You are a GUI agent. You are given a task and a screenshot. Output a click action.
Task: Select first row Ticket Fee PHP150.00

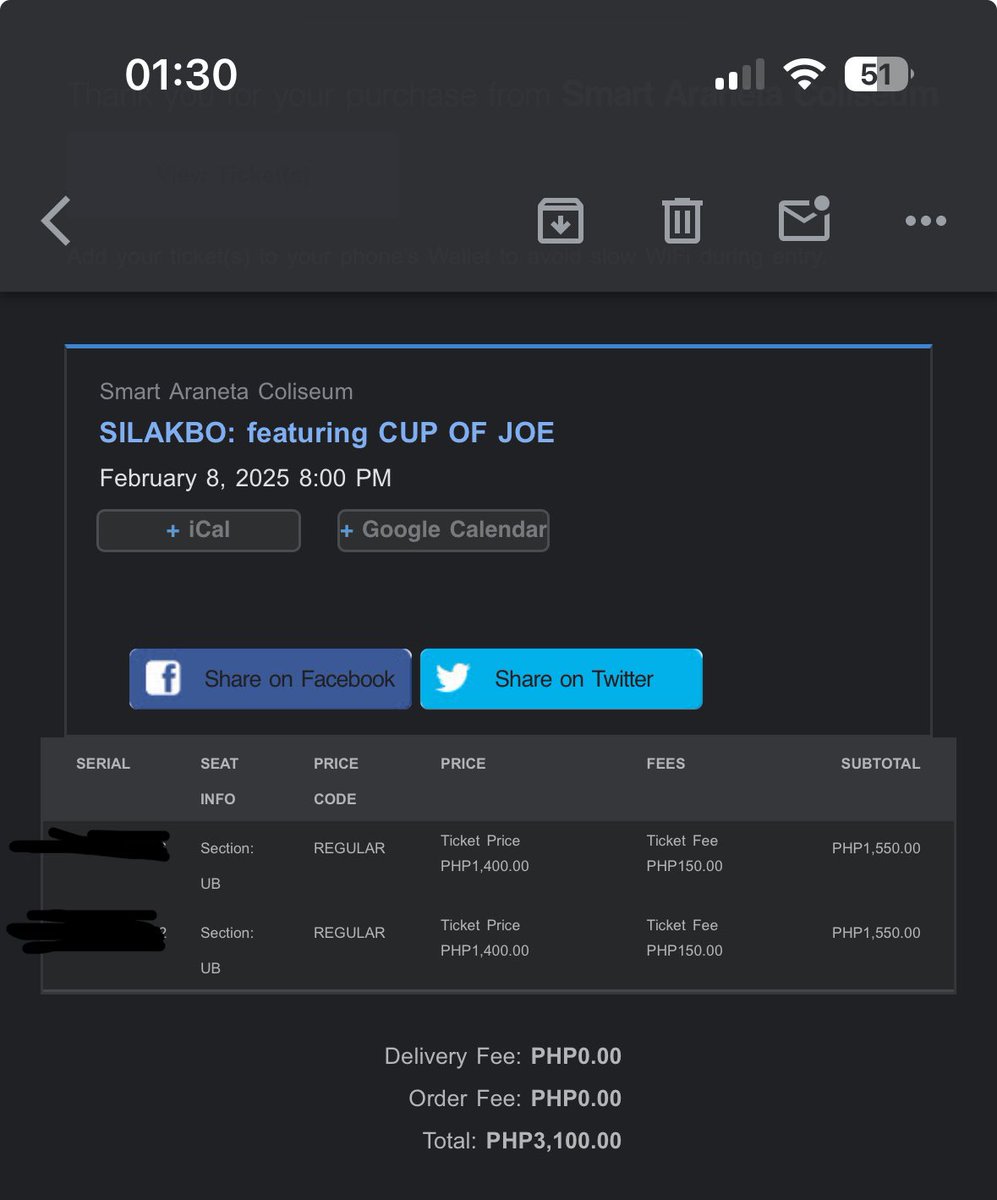[x=684, y=853]
